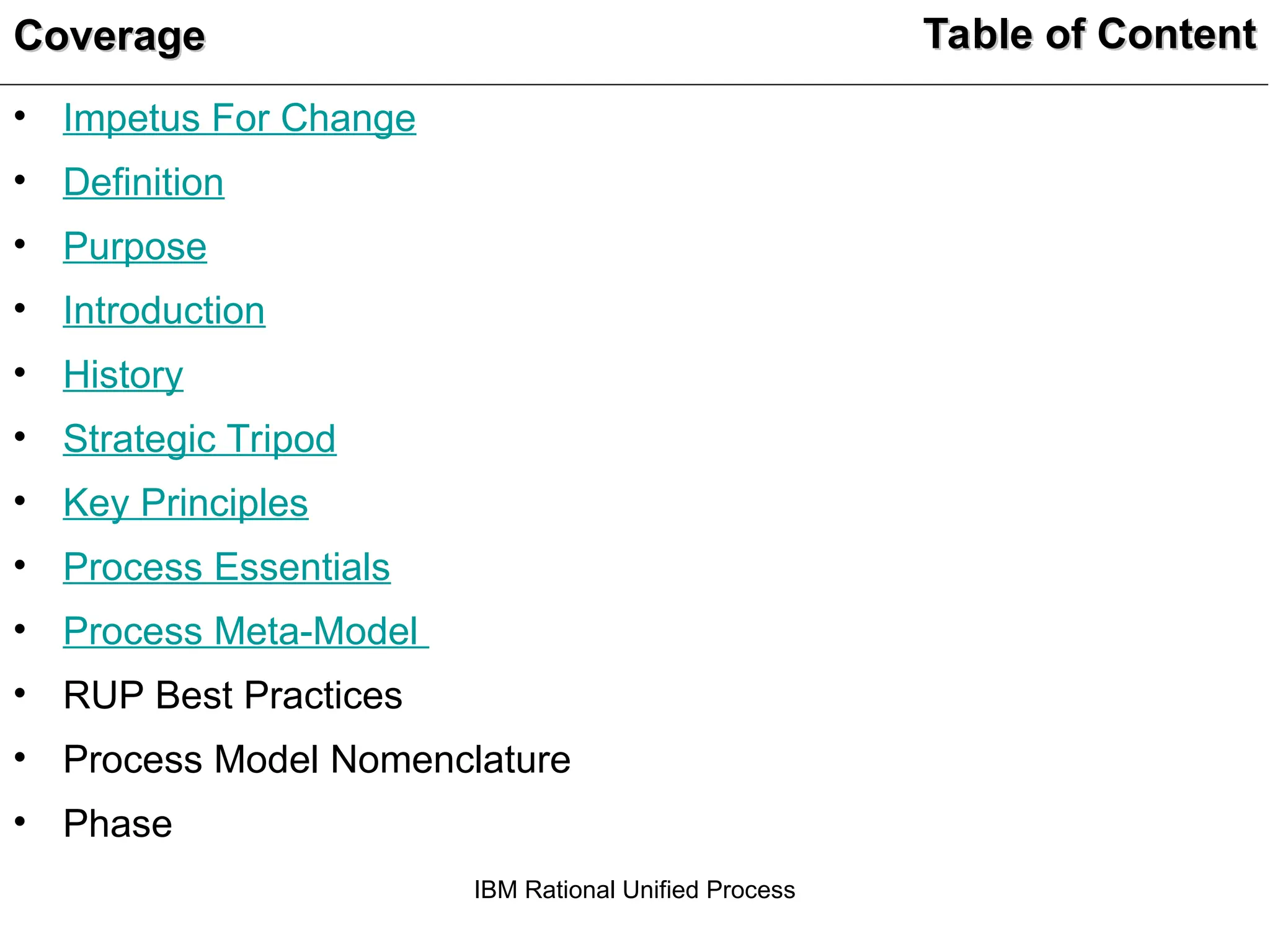Click the bullet beside History
1270x952 pixels.
tap(20, 372)
